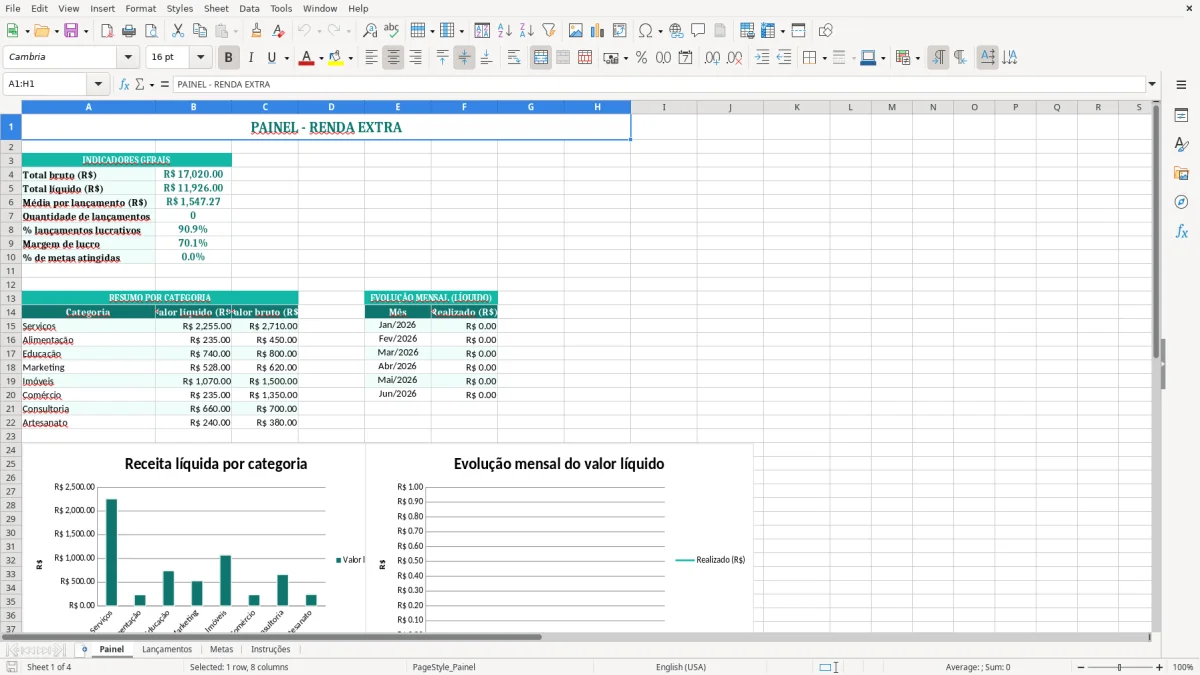Click the AutoFilter funnel icon

(x=549, y=31)
